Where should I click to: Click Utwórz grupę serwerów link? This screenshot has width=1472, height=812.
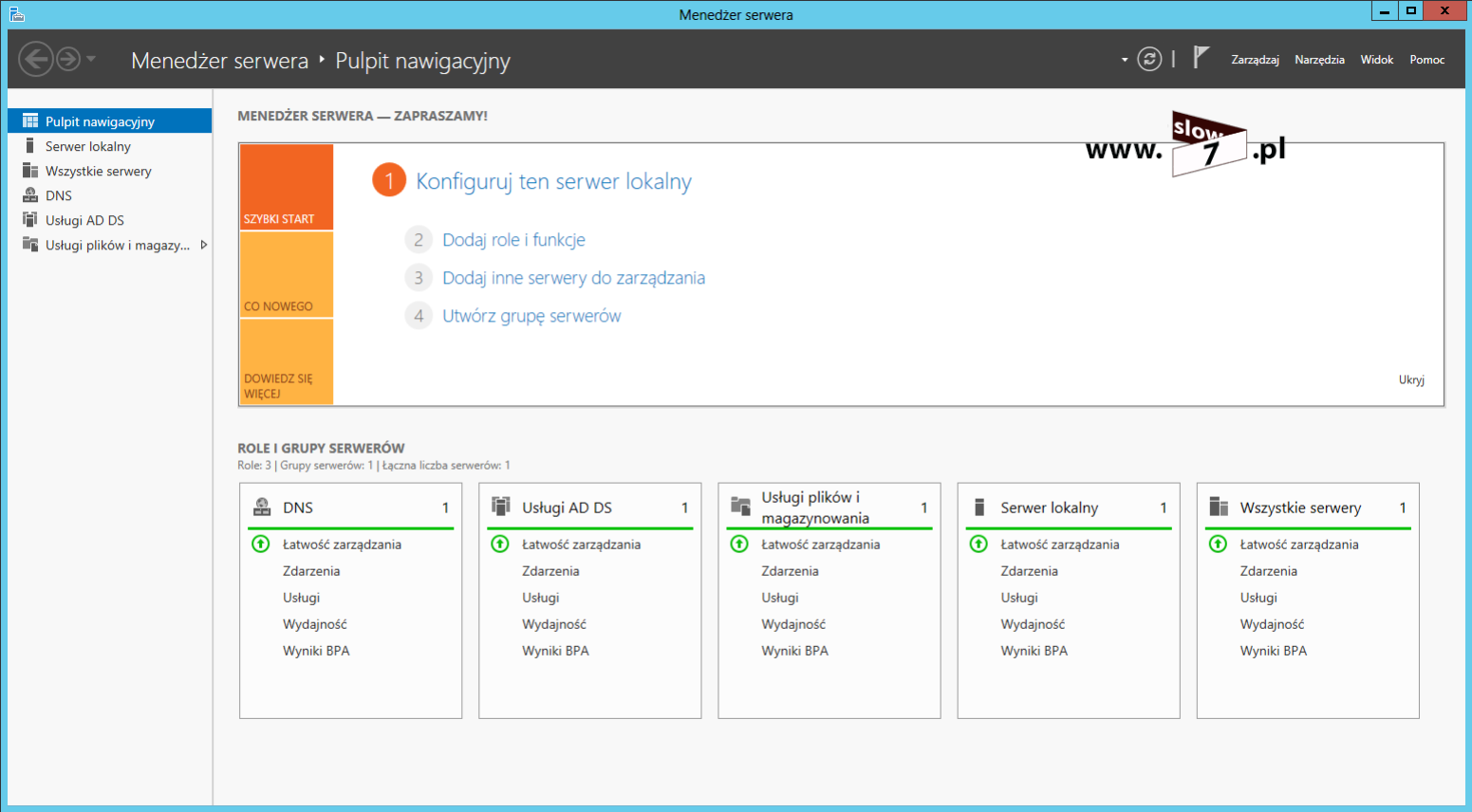[x=531, y=316]
